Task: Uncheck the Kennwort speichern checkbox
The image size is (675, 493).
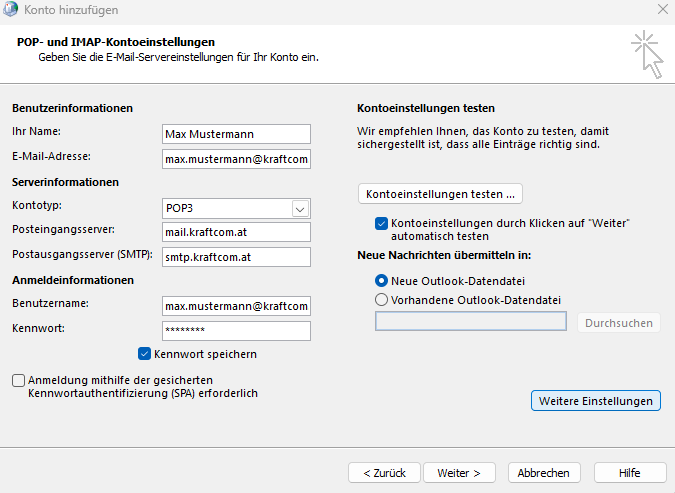Action: click(145, 354)
